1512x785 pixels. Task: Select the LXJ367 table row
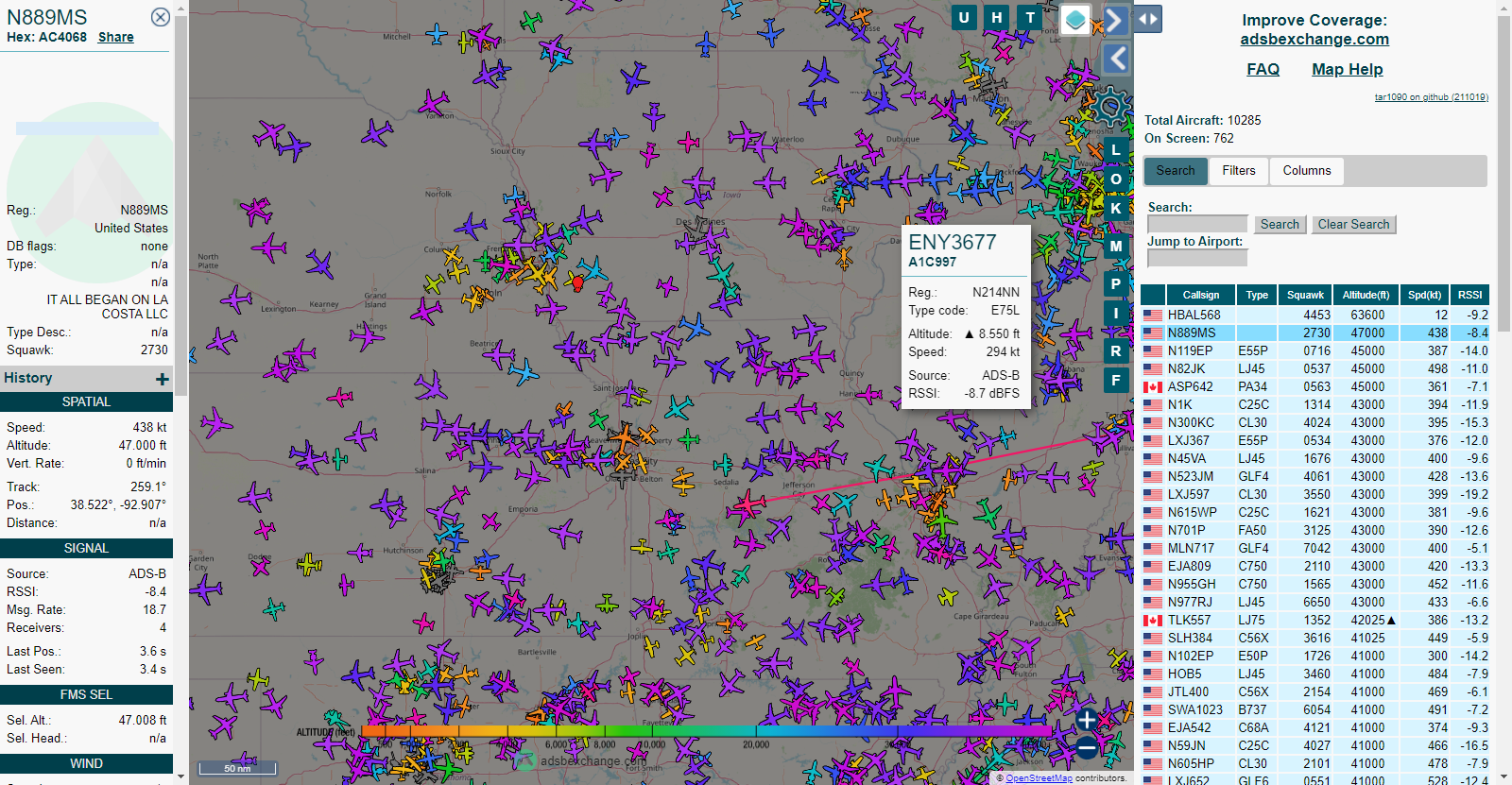1314,441
